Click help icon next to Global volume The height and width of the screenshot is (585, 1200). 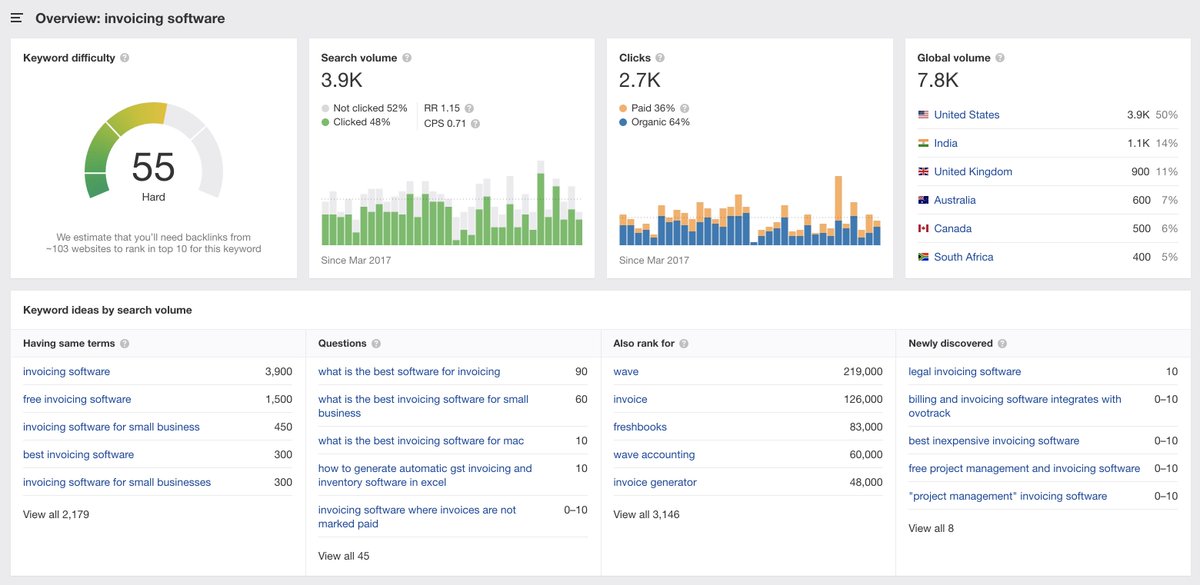click(1000, 58)
